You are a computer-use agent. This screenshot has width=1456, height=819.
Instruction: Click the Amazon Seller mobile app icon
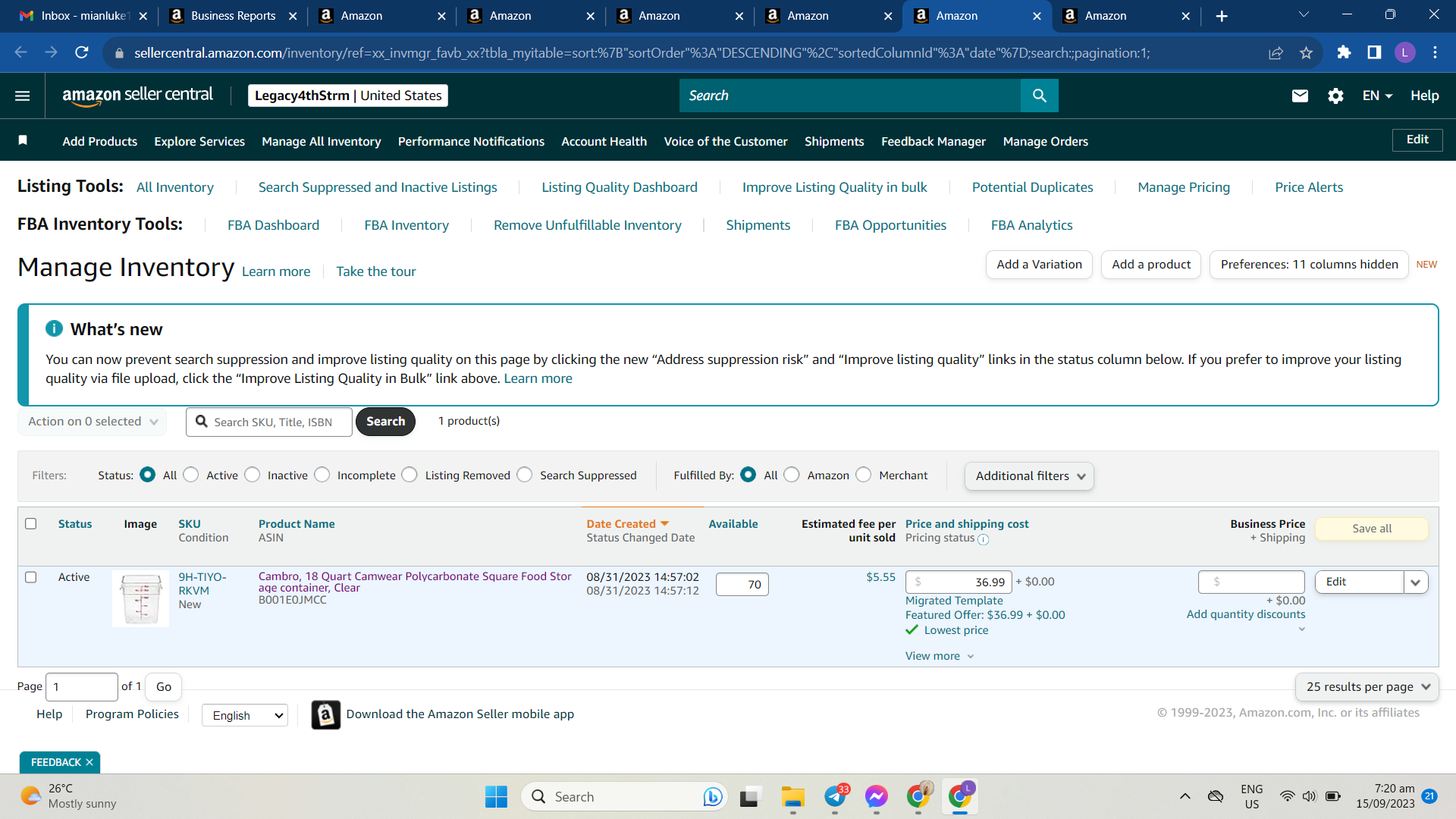coord(325,714)
